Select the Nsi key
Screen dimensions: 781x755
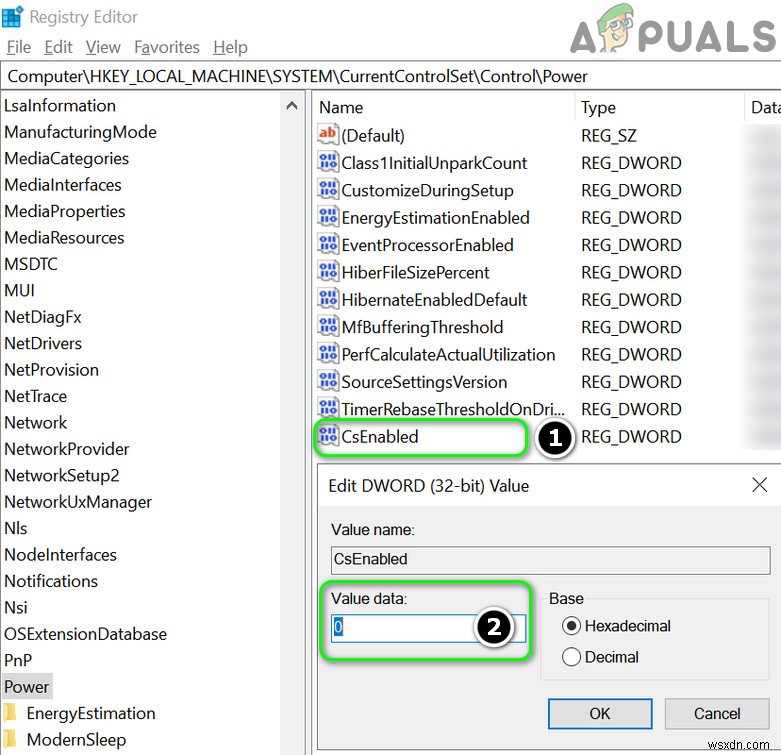coord(15,607)
